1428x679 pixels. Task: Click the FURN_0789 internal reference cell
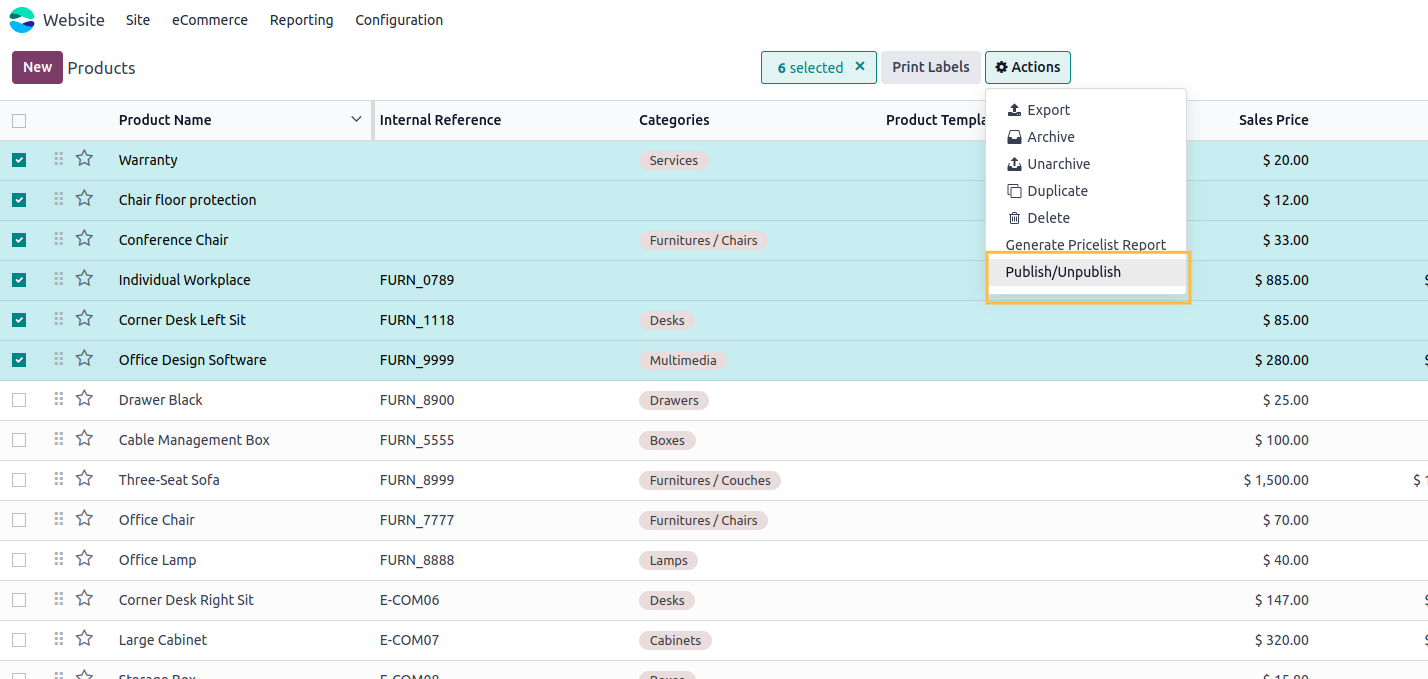point(417,280)
